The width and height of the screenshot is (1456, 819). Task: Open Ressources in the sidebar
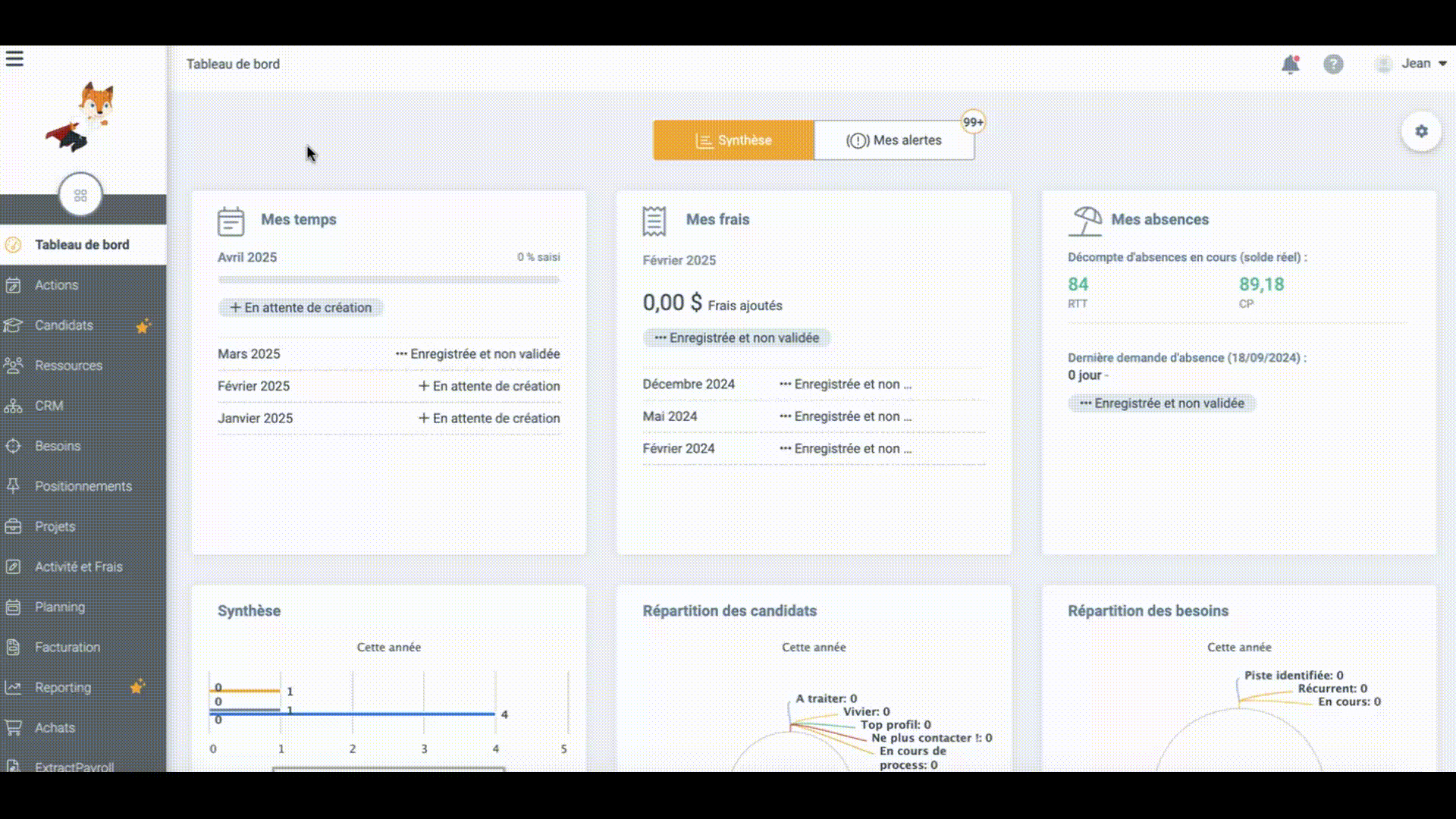(x=83, y=366)
